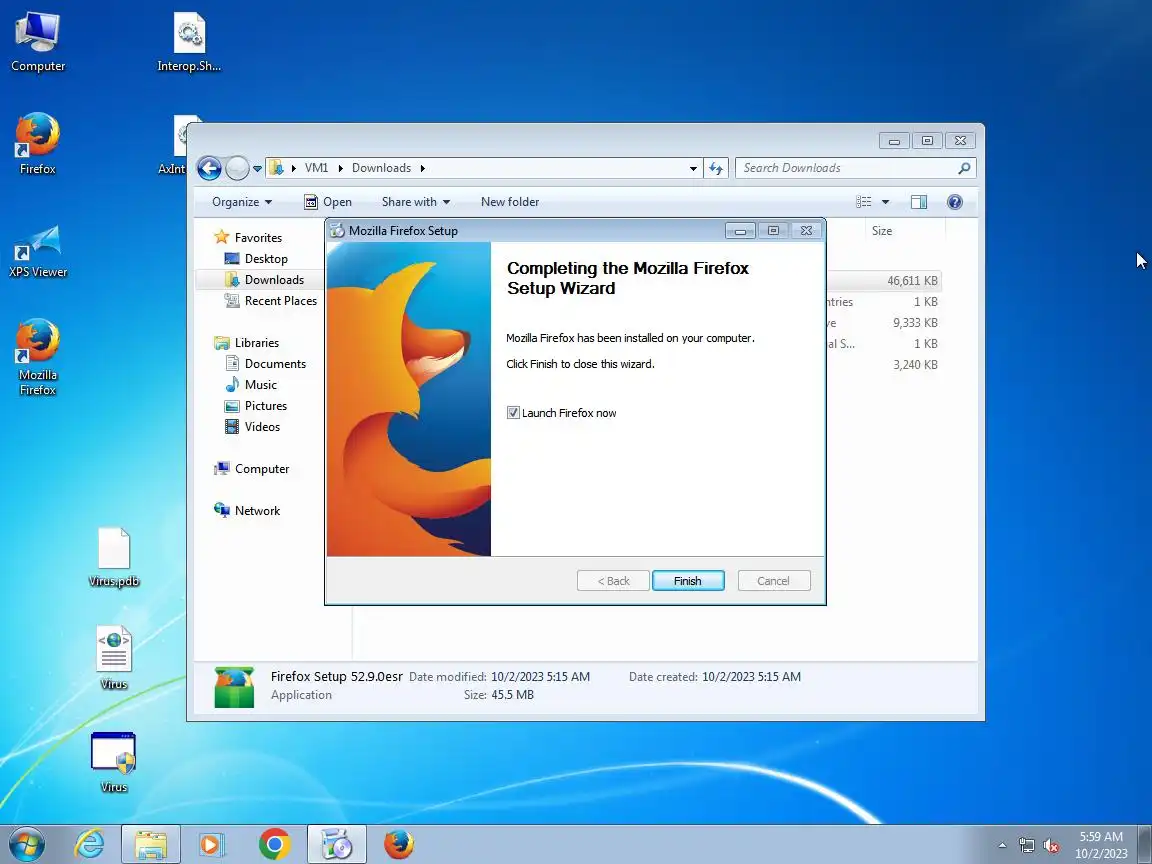Select the Firefox desktop shortcut
This screenshot has width=1152, height=864.
(x=37, y=143)
